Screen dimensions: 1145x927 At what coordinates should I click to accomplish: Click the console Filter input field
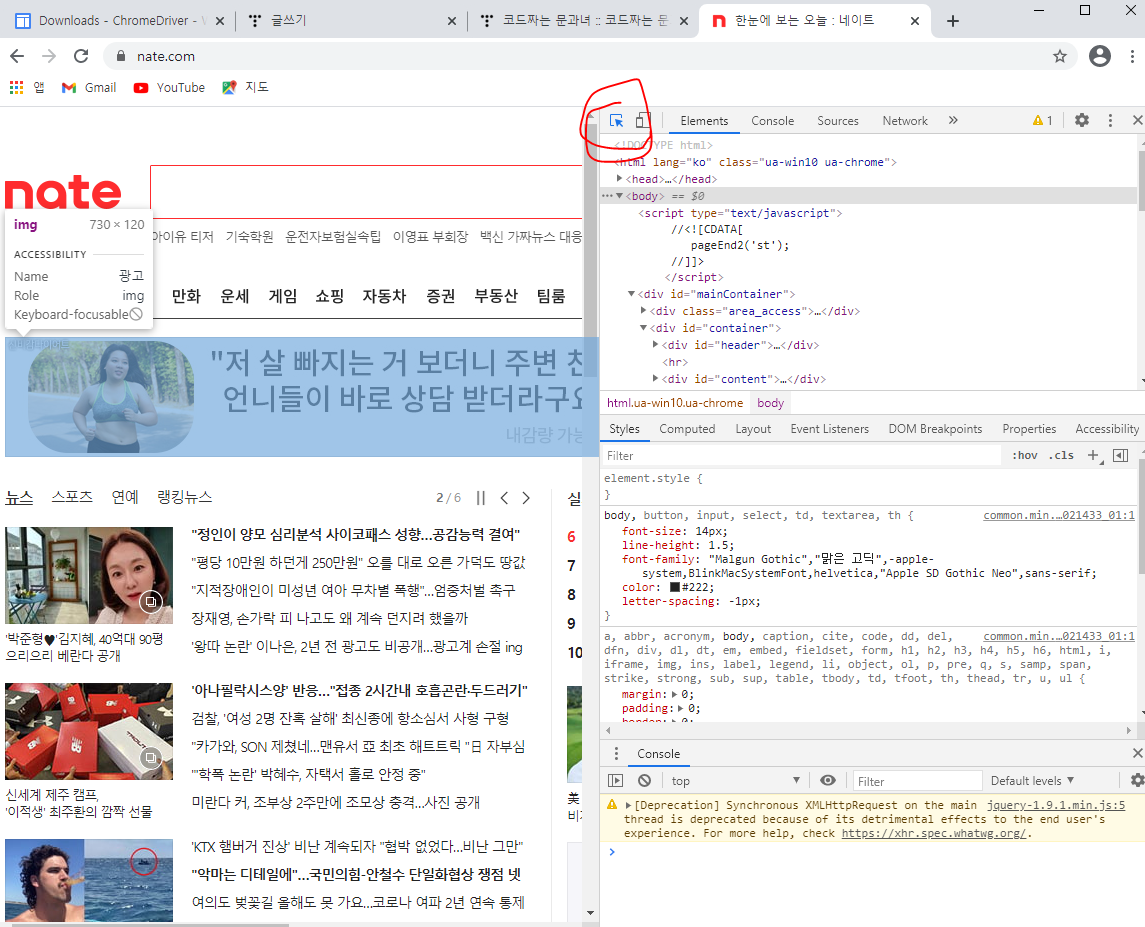917,781
